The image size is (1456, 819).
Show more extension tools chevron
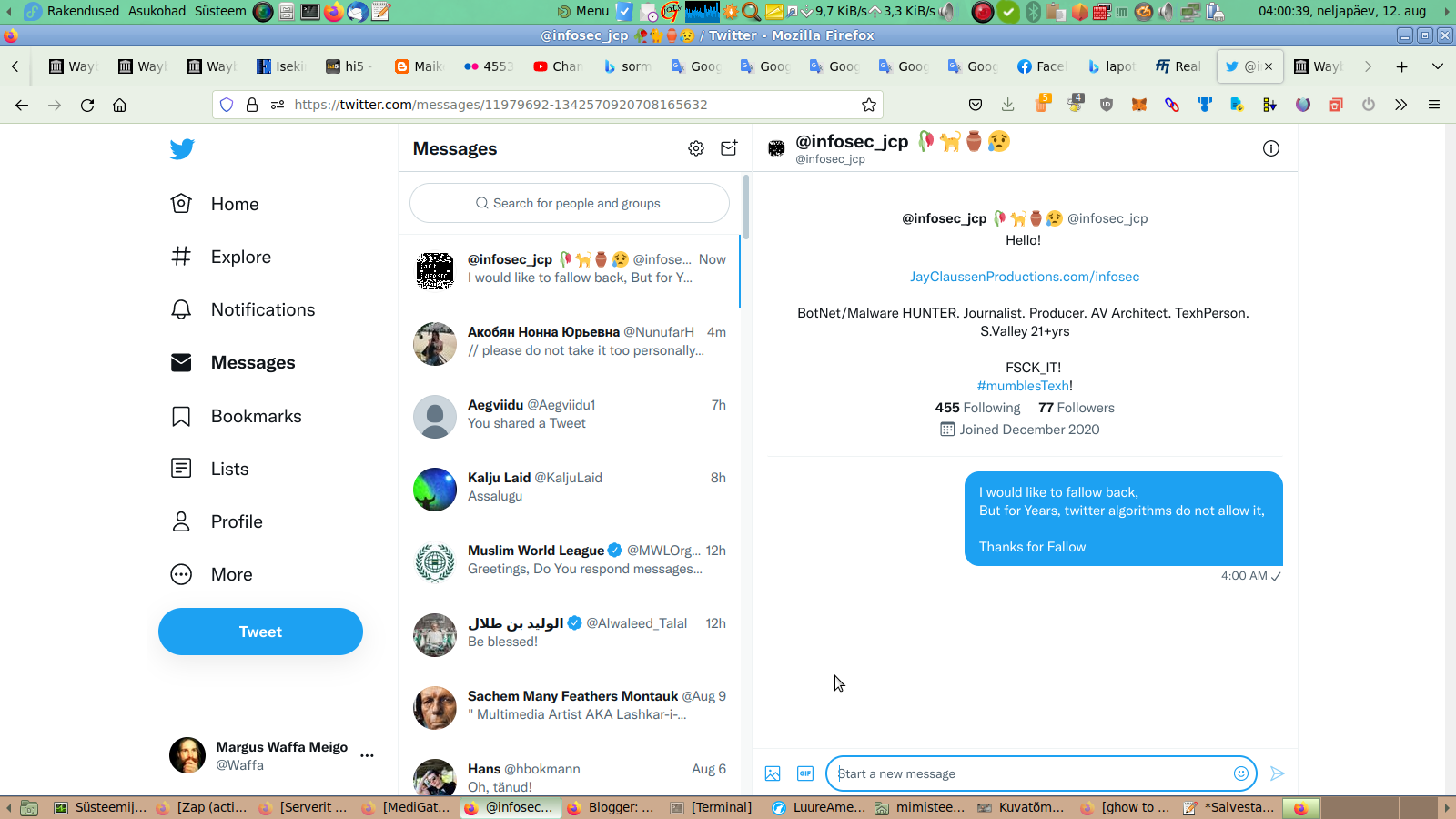coord(1401,105)
